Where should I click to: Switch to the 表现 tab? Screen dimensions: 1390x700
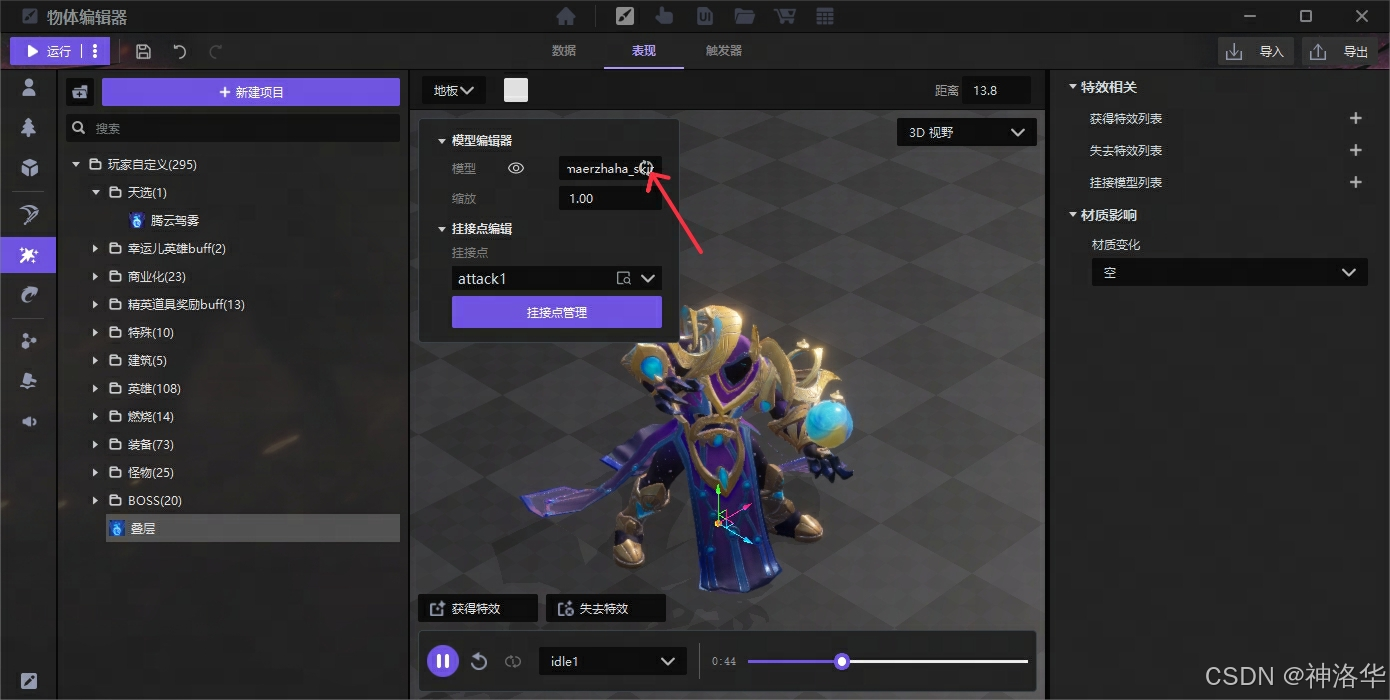coord(644,51)
